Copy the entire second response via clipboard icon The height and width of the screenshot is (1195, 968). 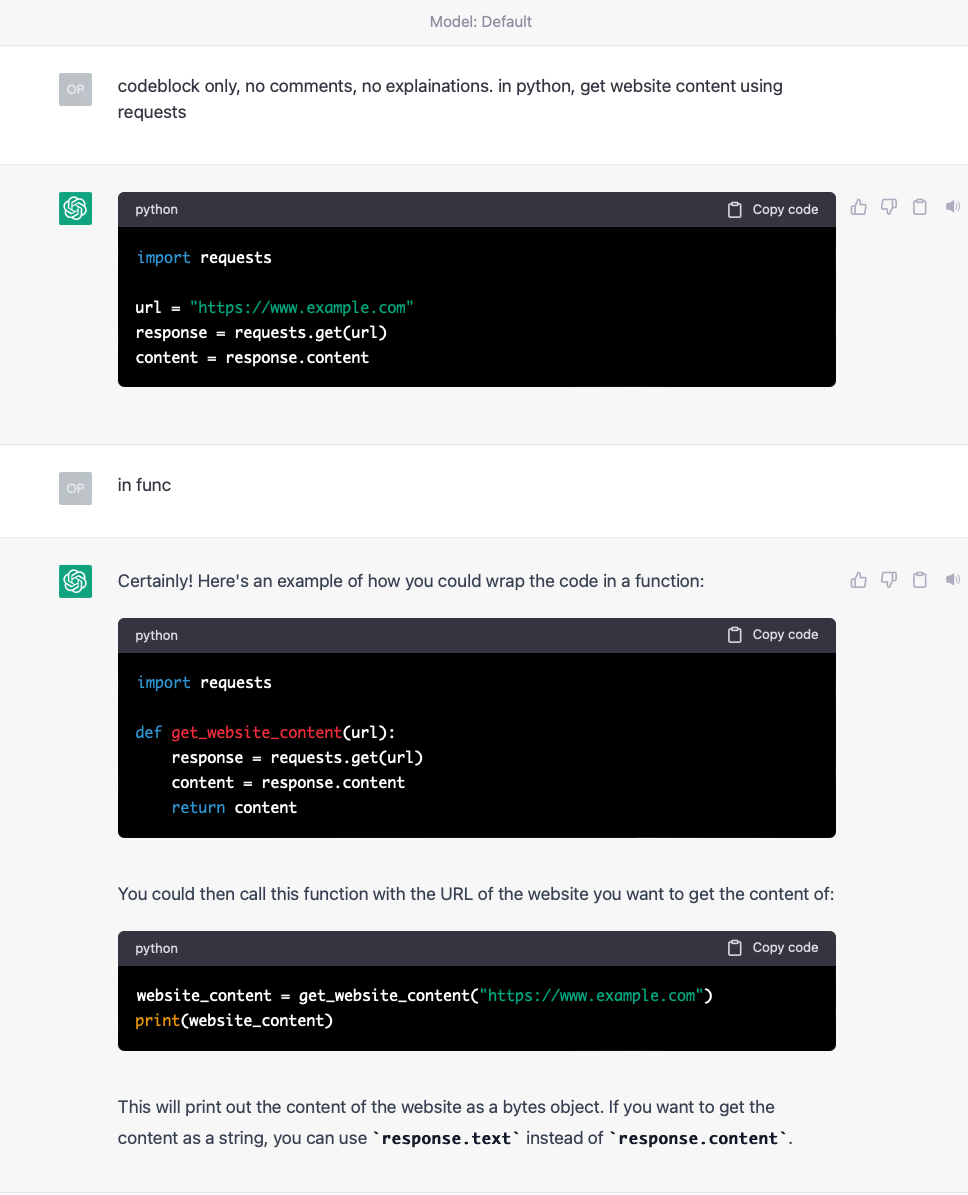[920, 580]
